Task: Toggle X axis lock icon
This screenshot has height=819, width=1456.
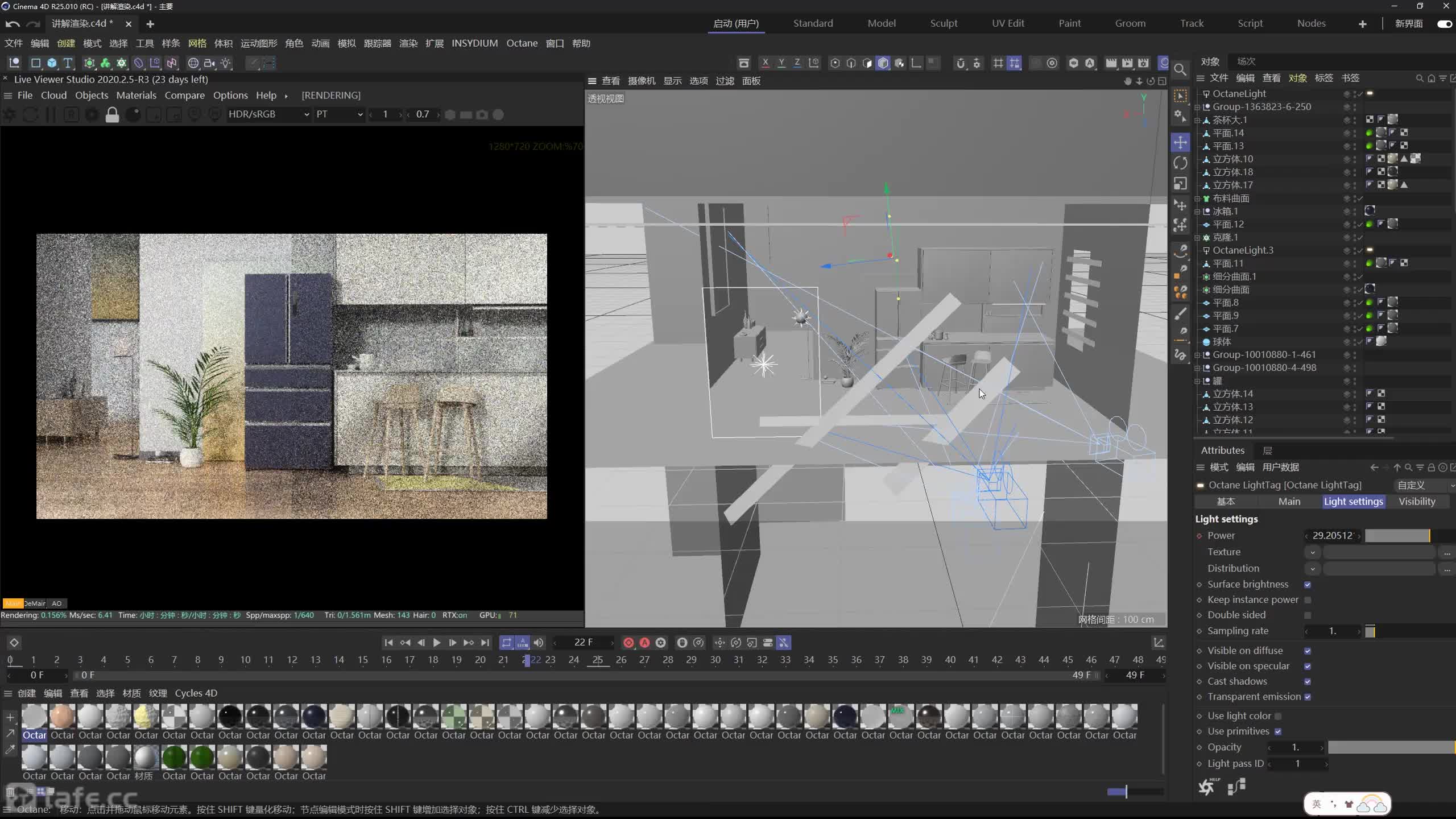Action: (x=766, y=63)
